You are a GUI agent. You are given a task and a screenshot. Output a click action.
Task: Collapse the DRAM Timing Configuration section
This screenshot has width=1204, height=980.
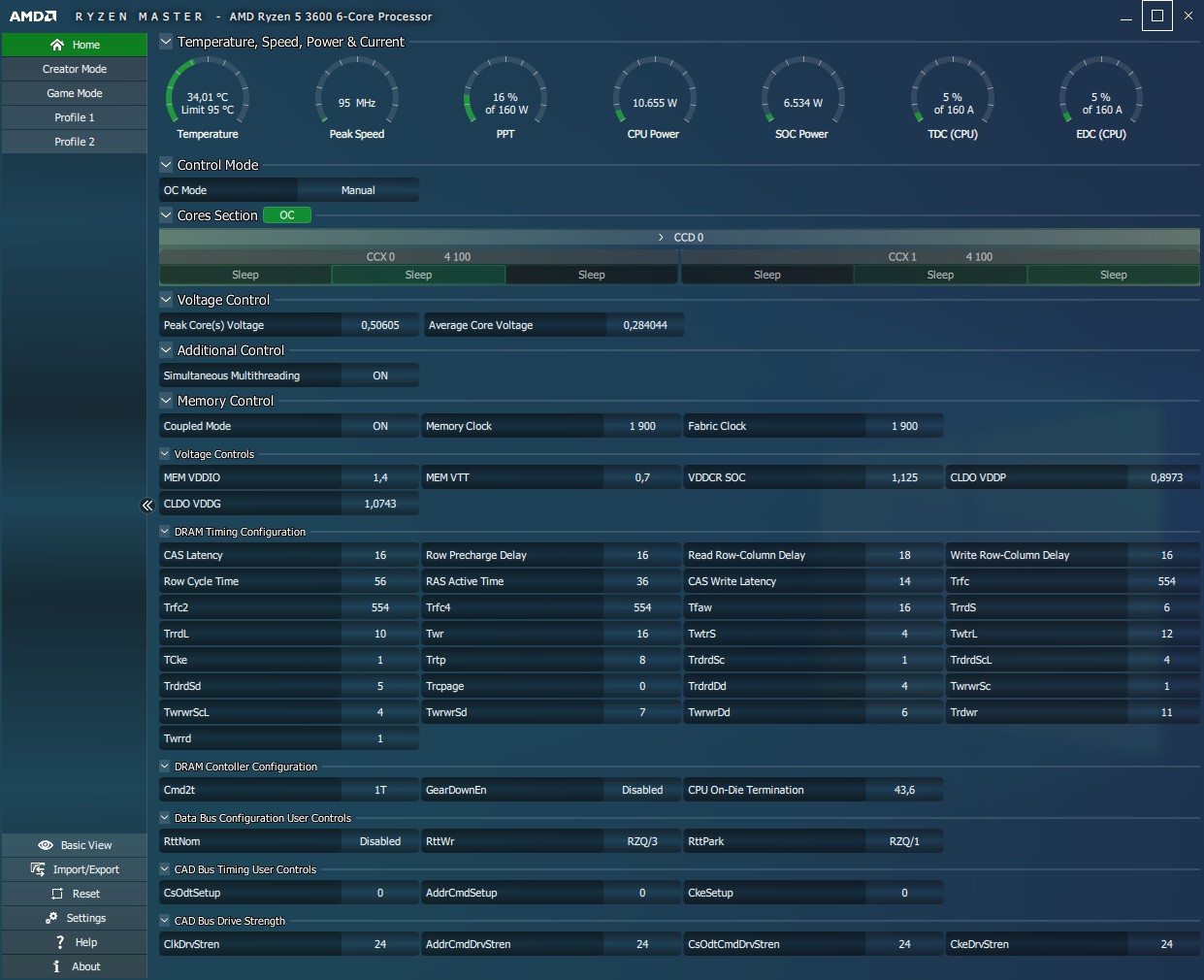tap(165, 532)
